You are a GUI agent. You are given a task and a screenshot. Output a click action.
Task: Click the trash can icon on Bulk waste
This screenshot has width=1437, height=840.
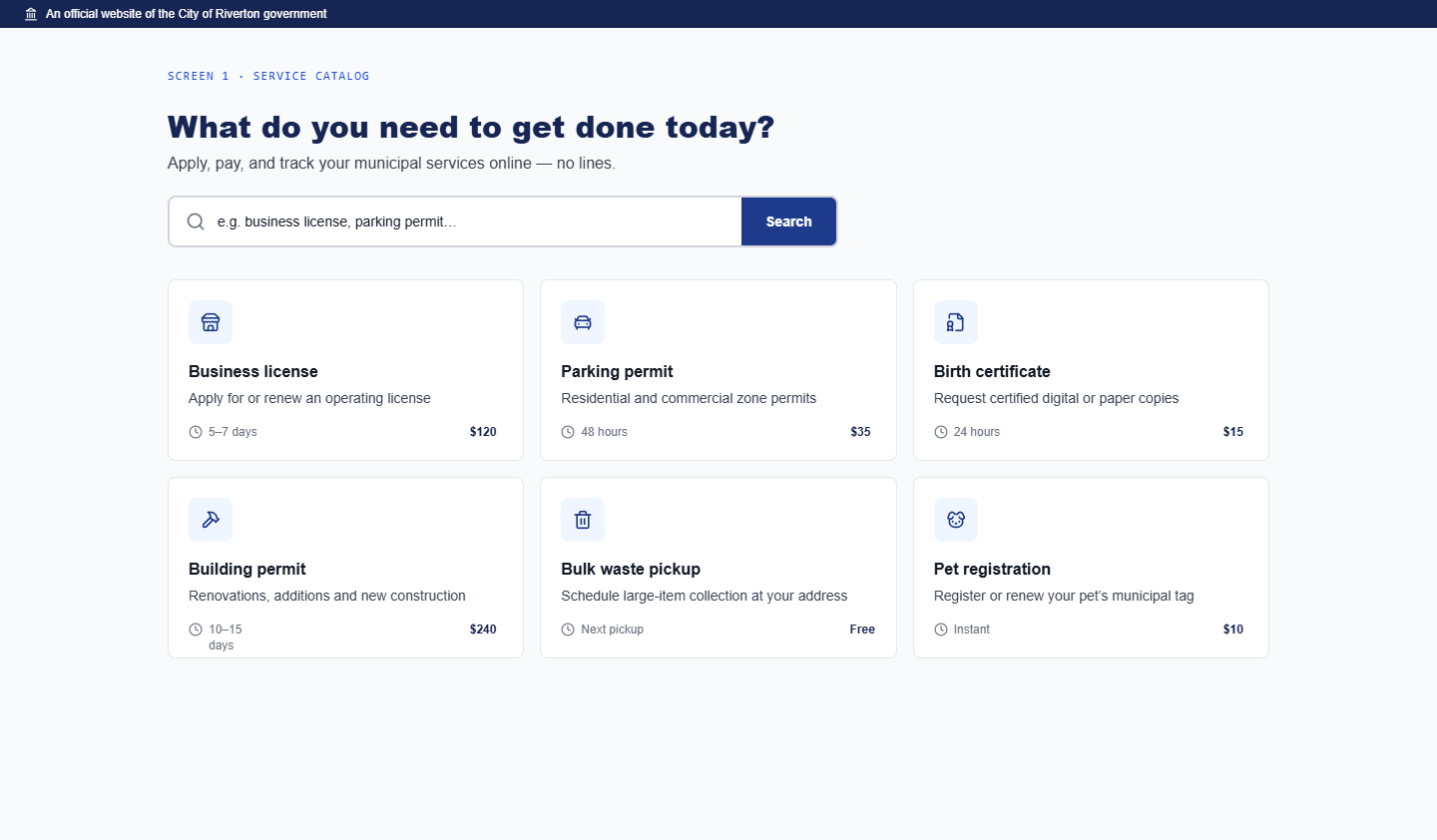583,520
